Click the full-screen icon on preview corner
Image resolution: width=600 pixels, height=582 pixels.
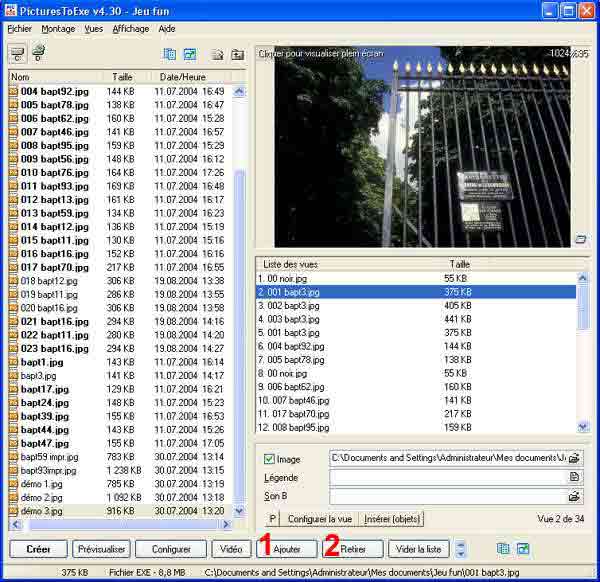580,238
